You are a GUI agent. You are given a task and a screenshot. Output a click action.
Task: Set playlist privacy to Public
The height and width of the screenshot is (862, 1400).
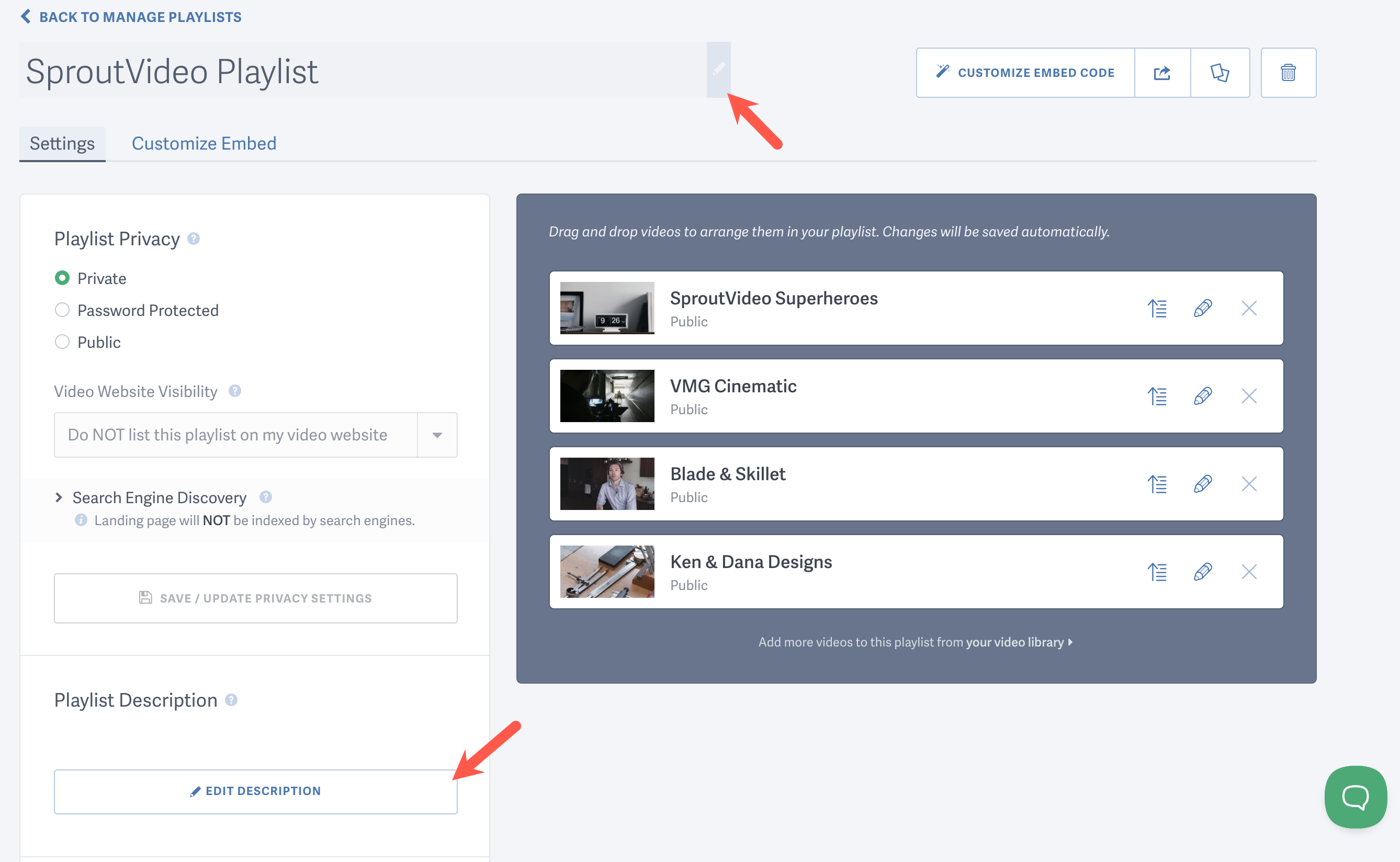63,342
